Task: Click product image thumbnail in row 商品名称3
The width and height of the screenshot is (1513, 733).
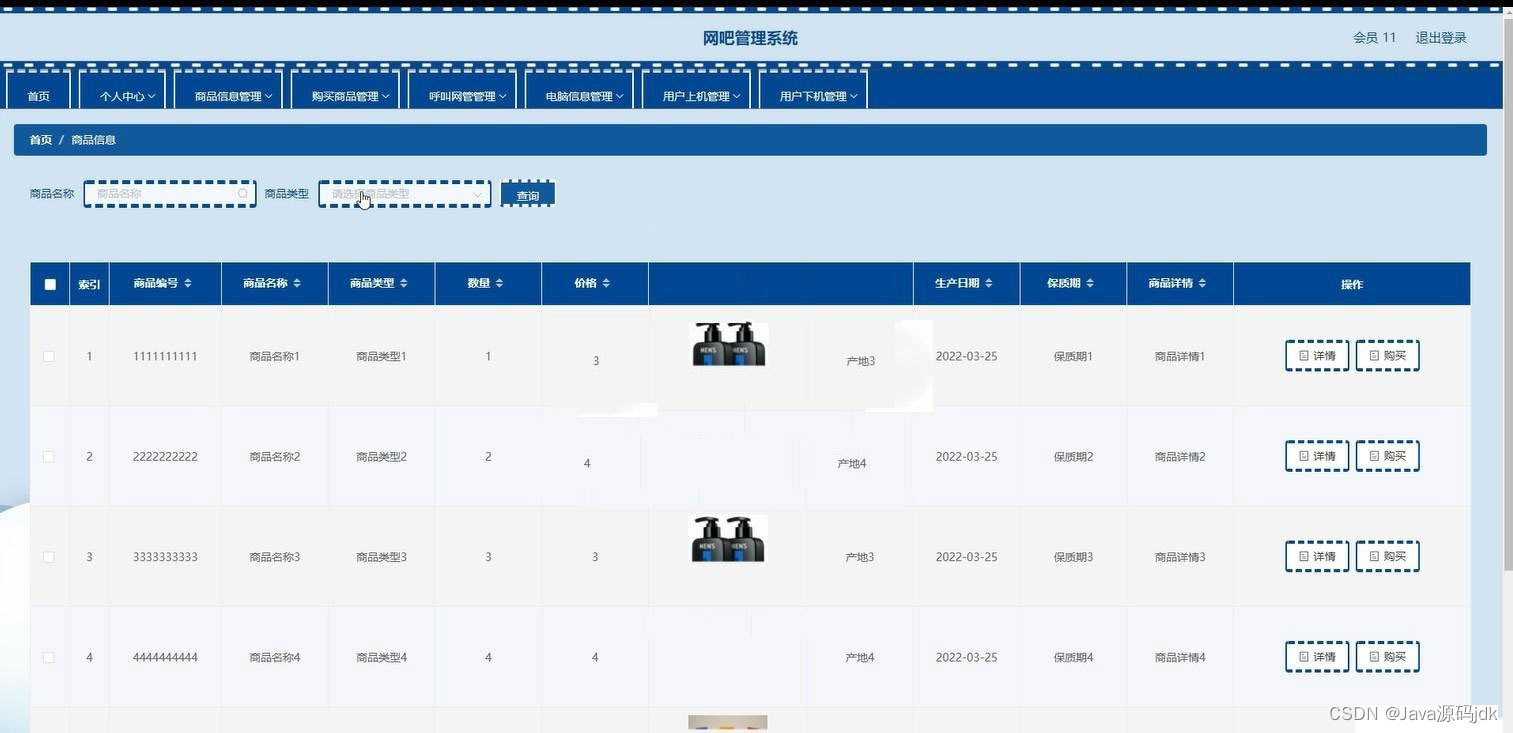Action: click(x=729, y=538)
